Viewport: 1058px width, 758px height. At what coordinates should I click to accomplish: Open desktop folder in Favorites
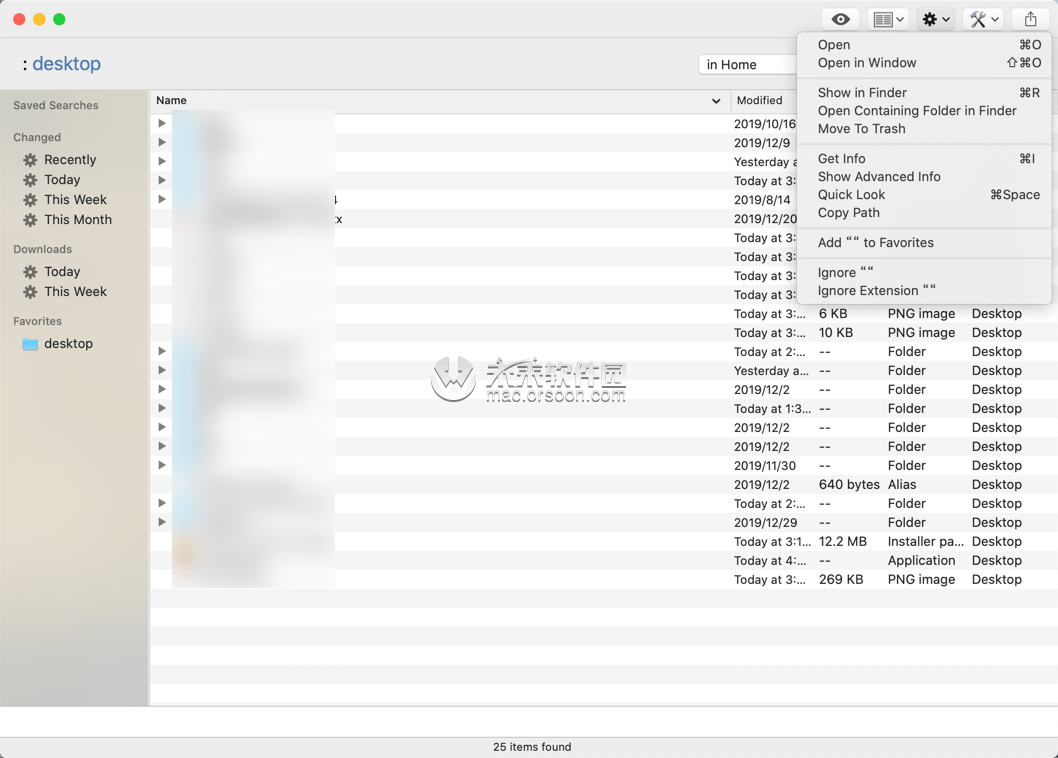click(x=68, y=344)
